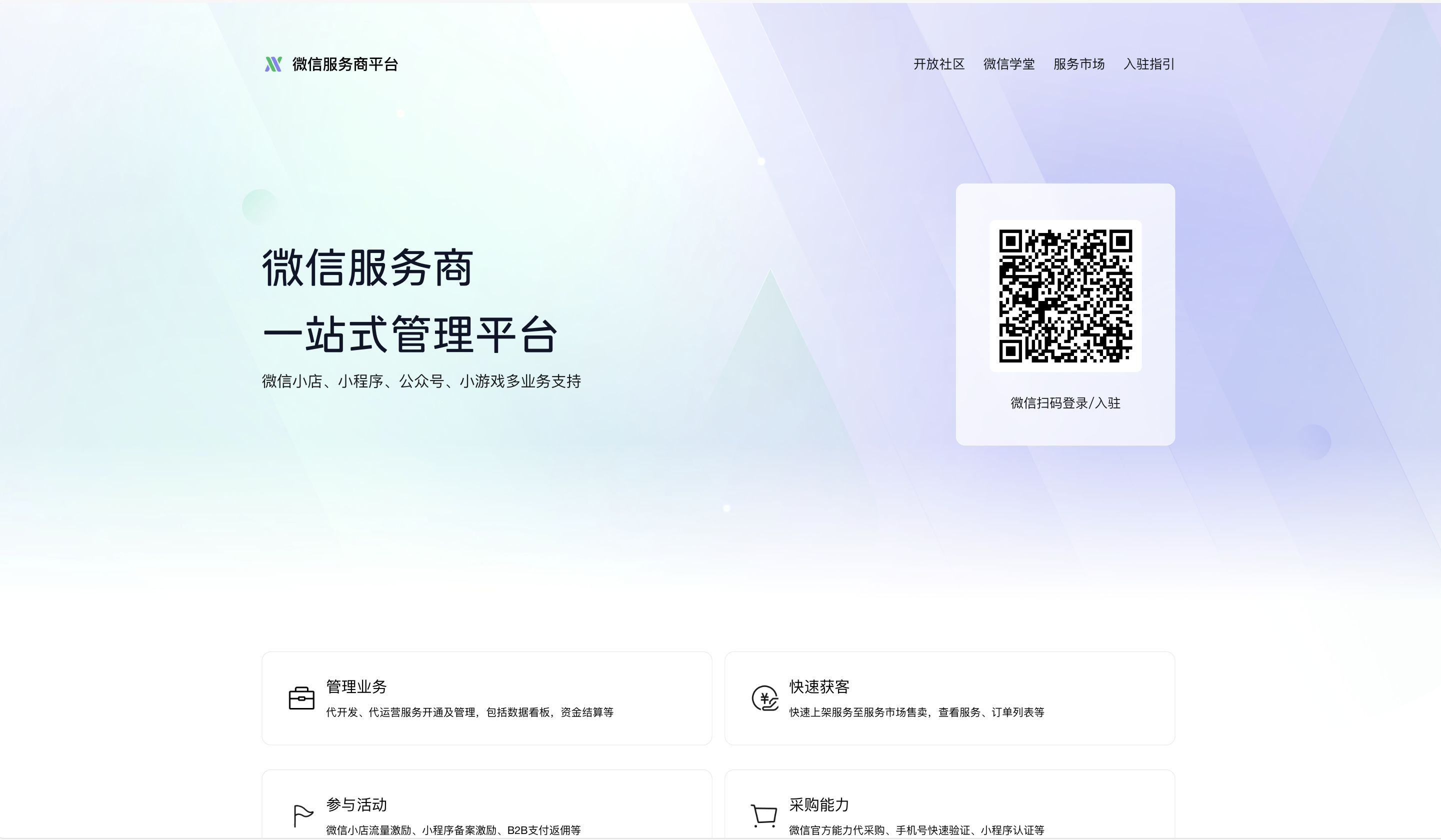Click the 微信服务商 hero heading
Image resolution: width=1441 pixels, height=840 pixels.
click(367, 267)
